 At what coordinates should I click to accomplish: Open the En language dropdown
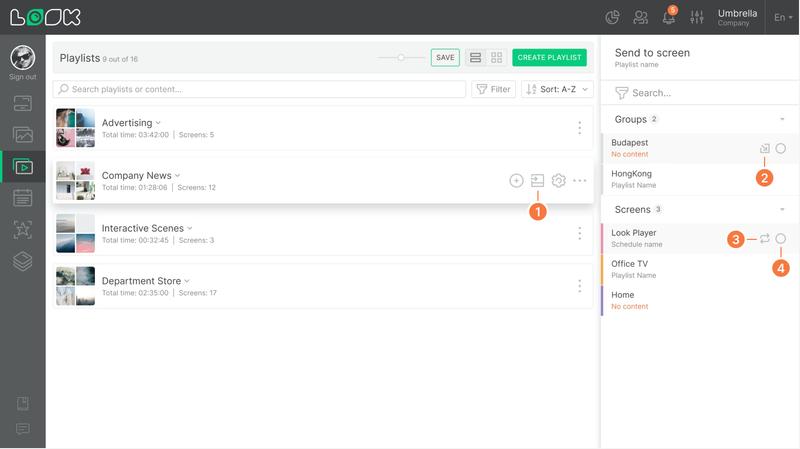783,17
